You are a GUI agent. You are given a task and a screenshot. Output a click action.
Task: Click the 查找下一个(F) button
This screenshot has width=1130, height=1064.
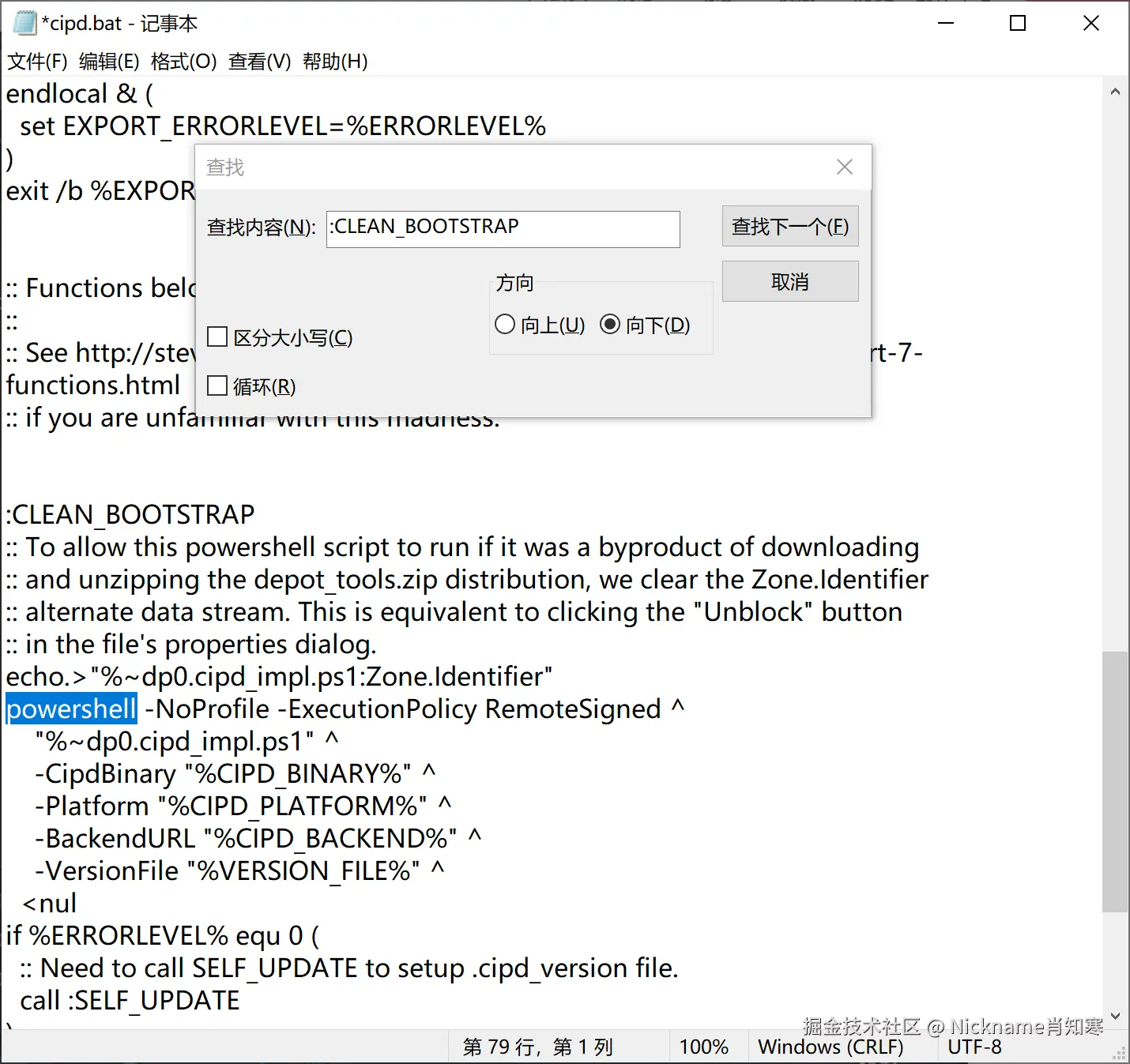(x=790, y=227)
